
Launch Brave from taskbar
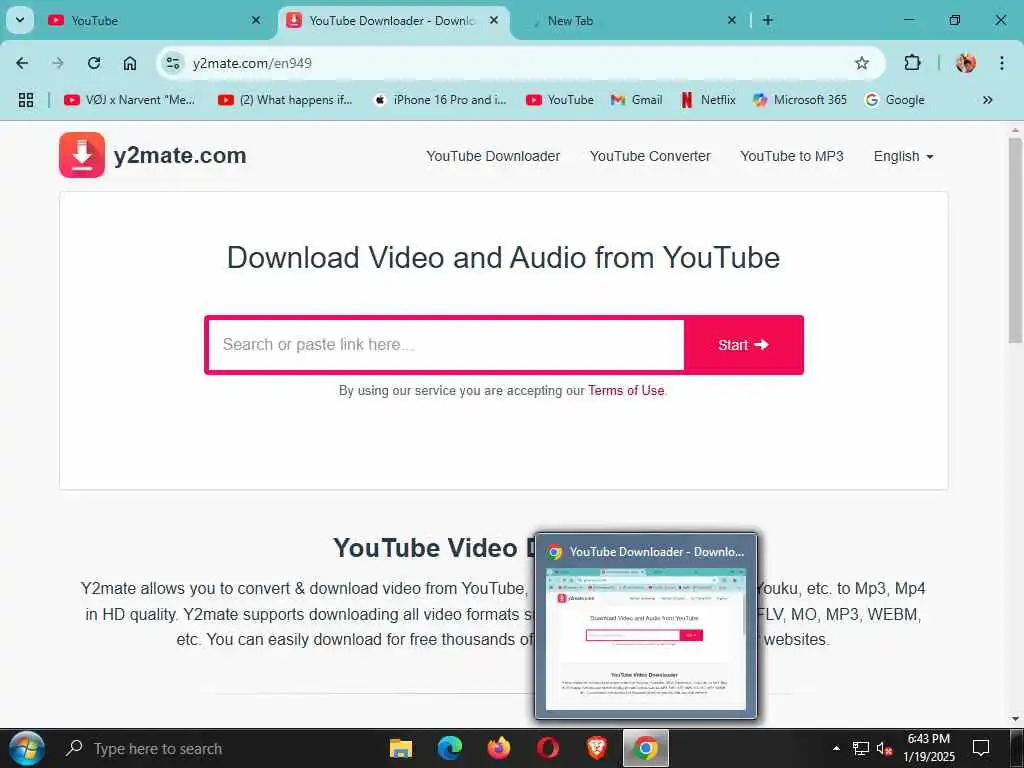[596, 748]
